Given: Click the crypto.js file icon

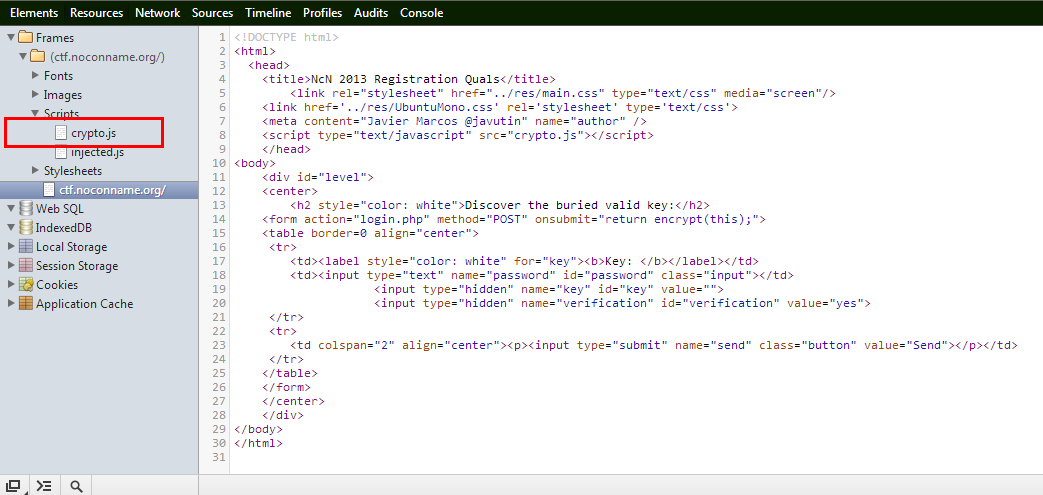Looking at the screenshot, I should pyautogui.click(x=61, y=133).
